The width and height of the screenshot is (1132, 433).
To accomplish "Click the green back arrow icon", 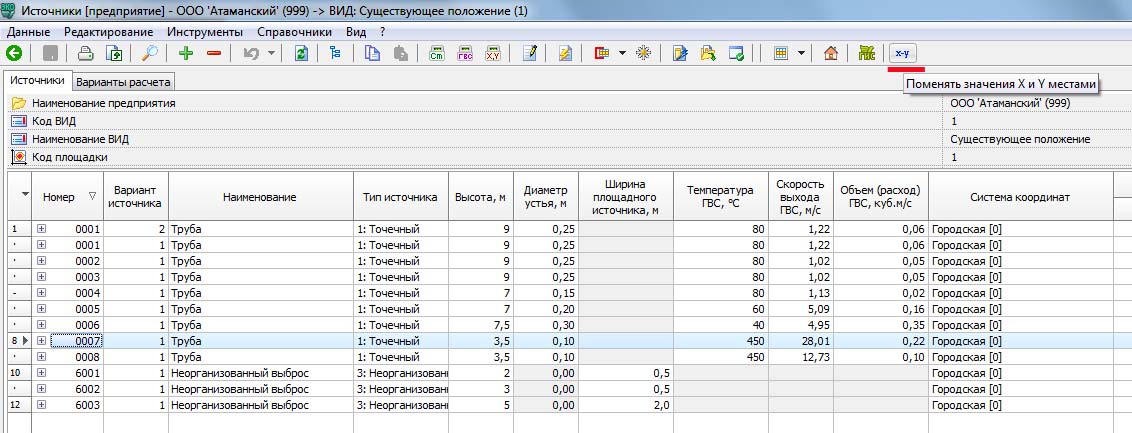I will [x=14, y=53].
